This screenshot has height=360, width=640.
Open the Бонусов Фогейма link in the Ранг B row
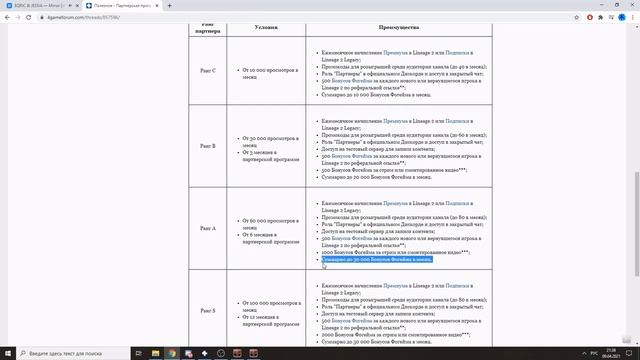(352, 156)
